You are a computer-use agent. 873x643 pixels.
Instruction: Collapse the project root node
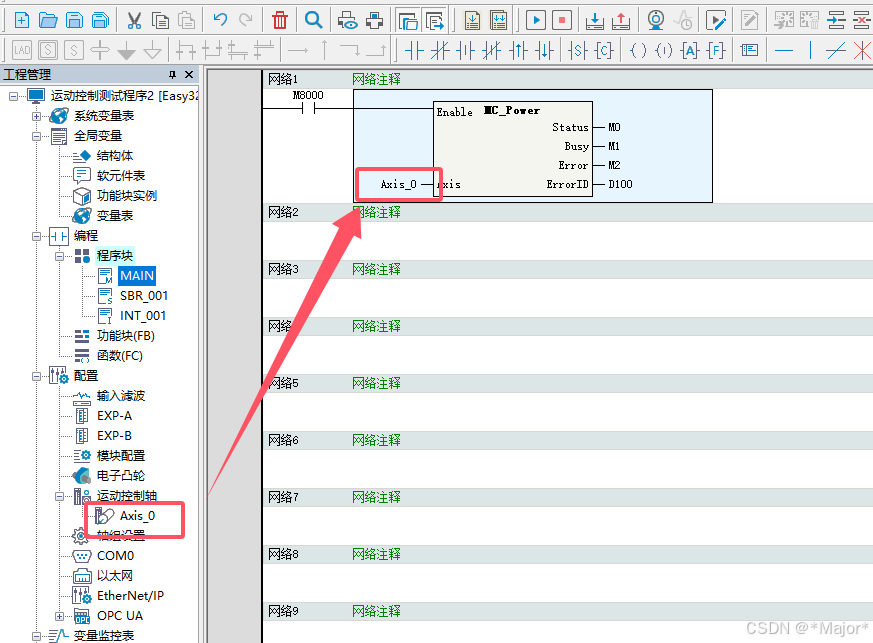tap(13, 96)
